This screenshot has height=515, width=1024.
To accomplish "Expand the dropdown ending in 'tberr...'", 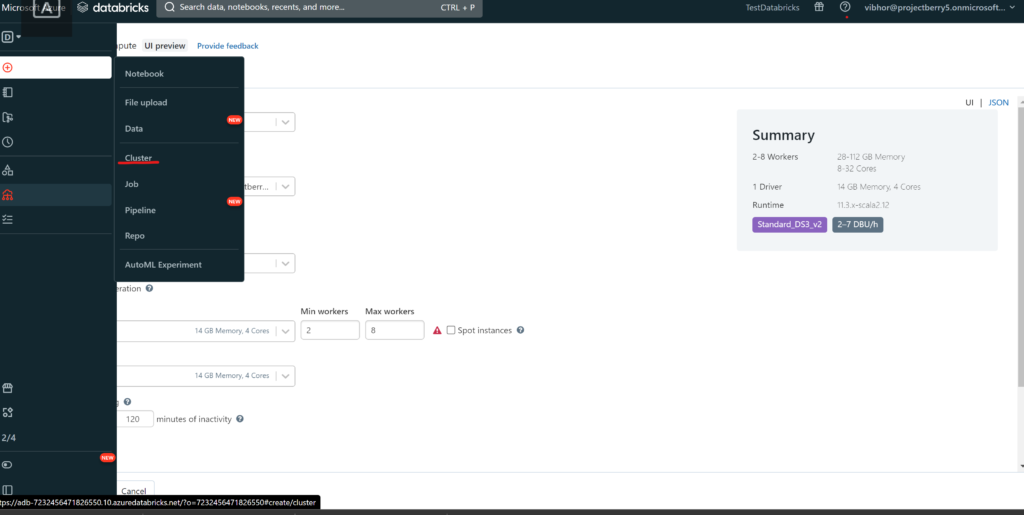I will tap(285, 186).
